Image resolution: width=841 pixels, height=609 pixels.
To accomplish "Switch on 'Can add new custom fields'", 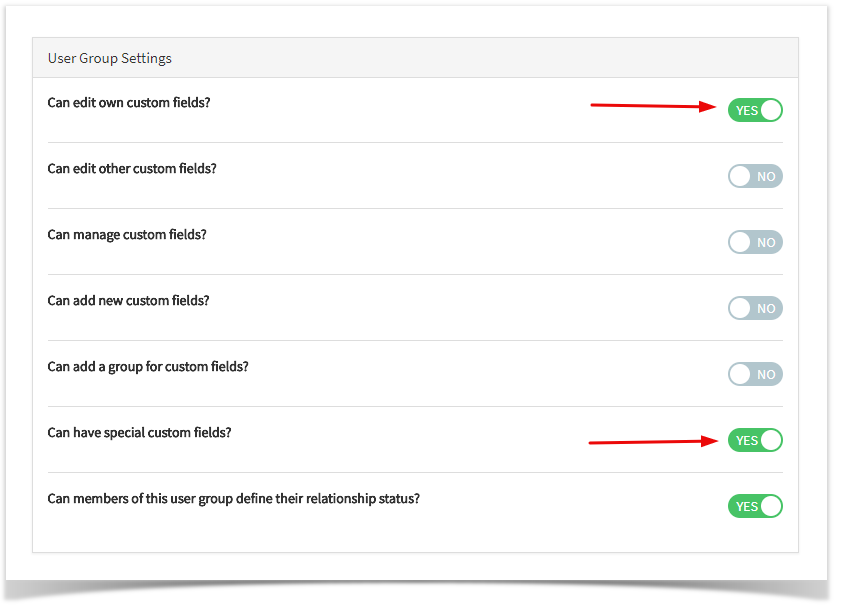I will [x=755, y=308].
